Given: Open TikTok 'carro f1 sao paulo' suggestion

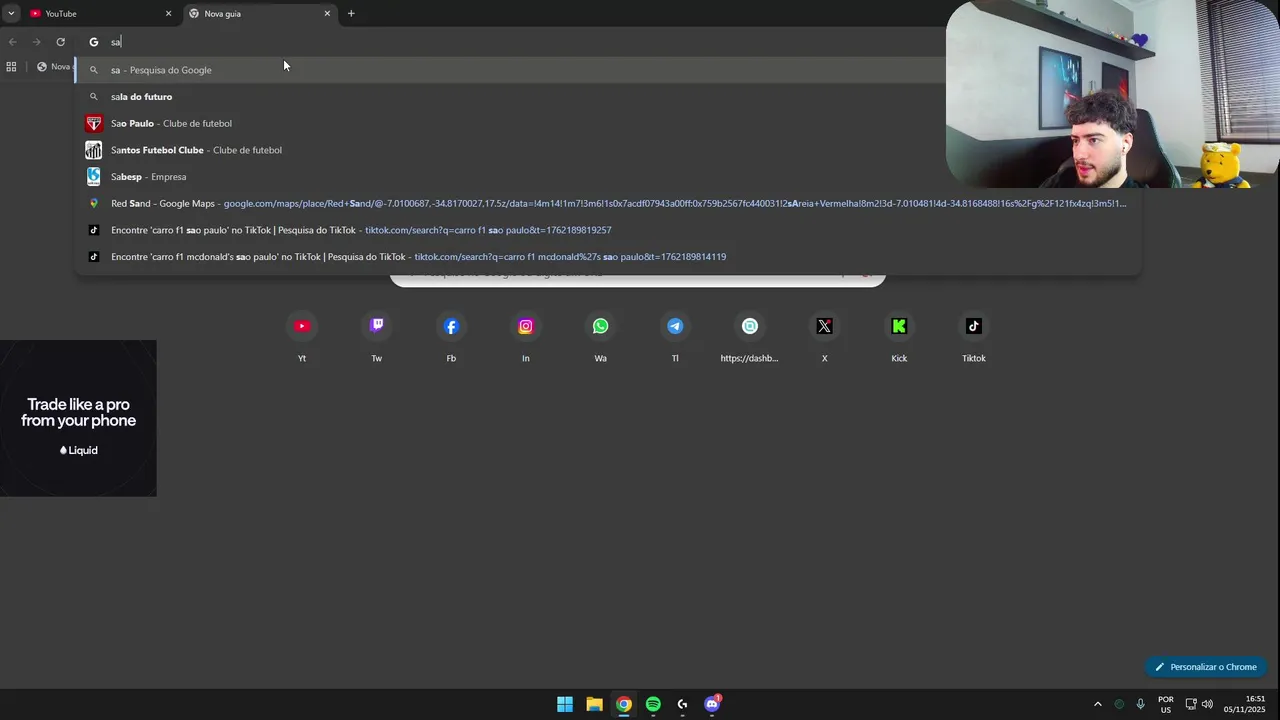Looking at the screenshot, I should tap(608, 230).
